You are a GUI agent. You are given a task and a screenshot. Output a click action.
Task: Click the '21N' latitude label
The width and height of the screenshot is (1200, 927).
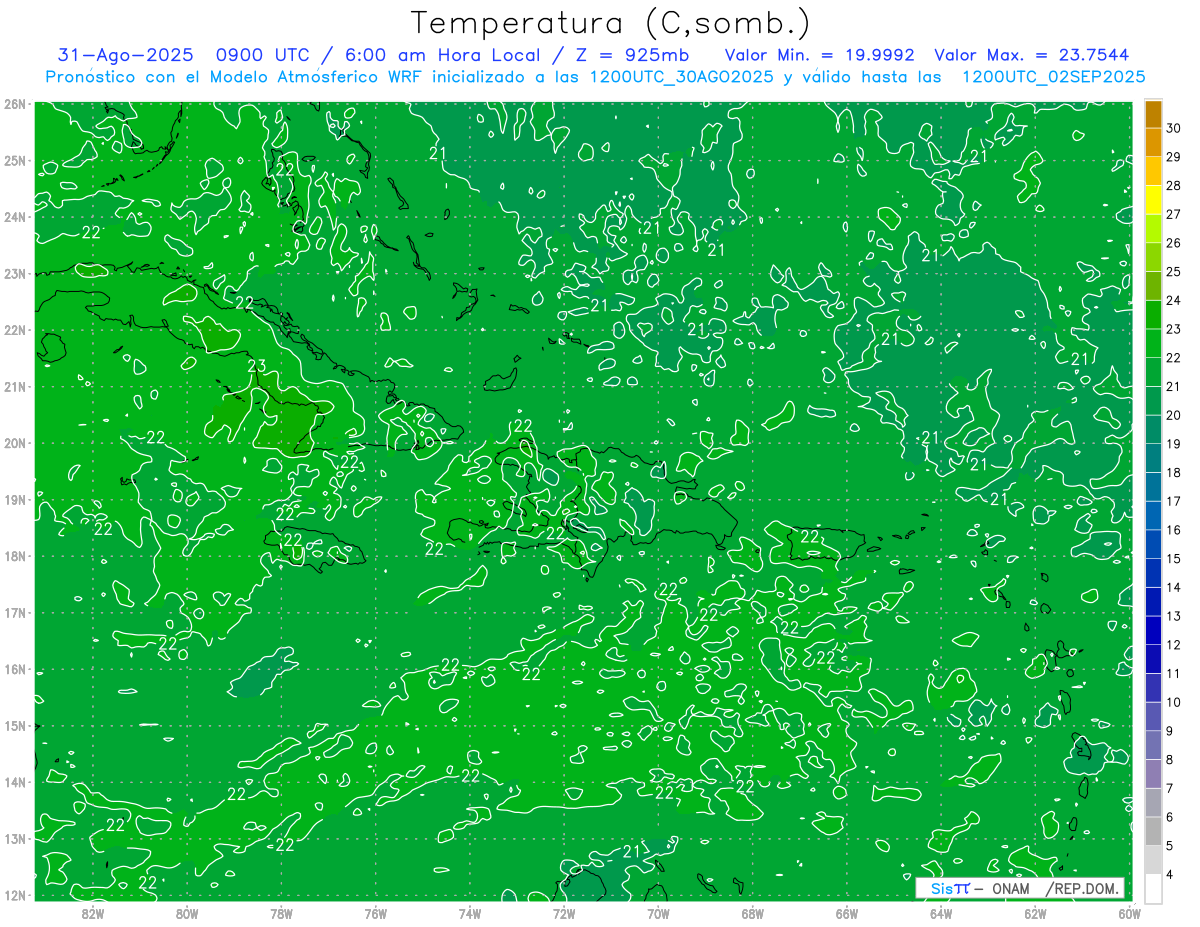(15, 386)
